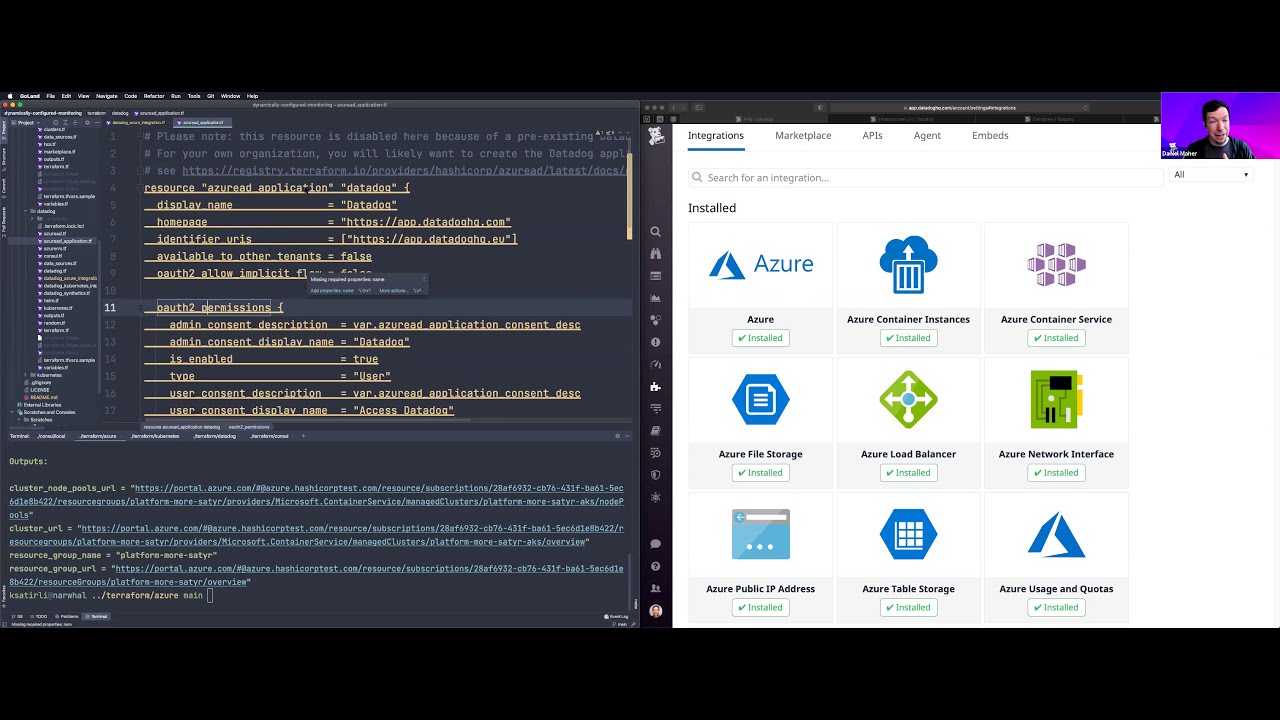Open the Git menu

tap(210, 96)
